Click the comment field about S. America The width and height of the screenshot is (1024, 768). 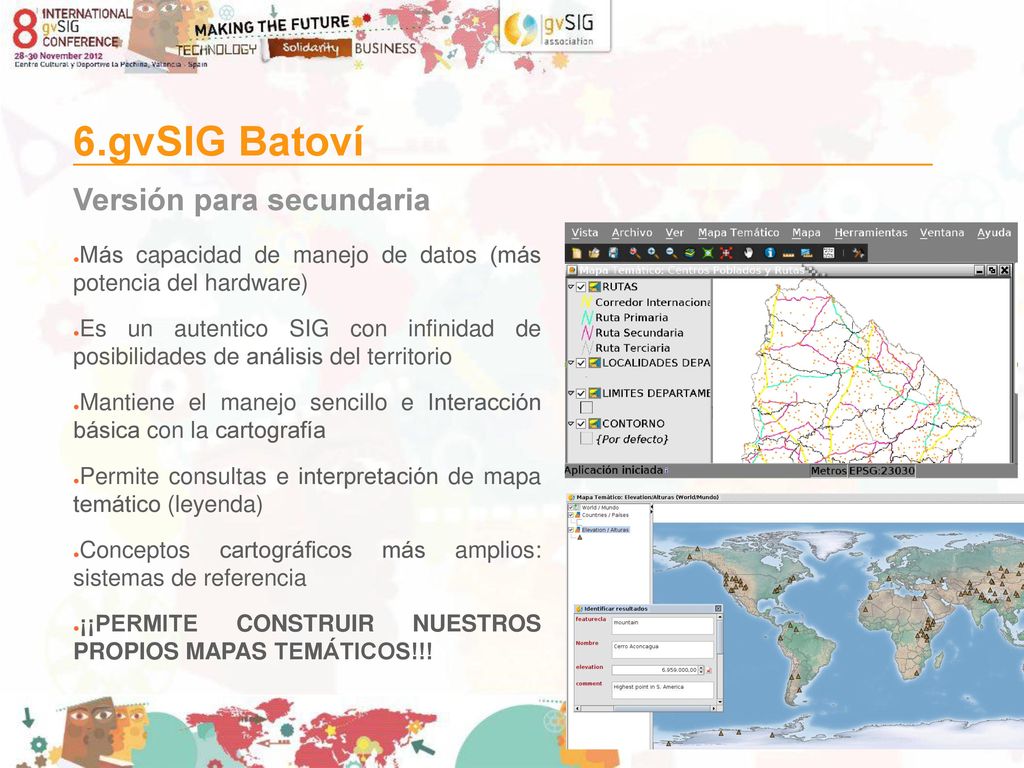(662, 690)
